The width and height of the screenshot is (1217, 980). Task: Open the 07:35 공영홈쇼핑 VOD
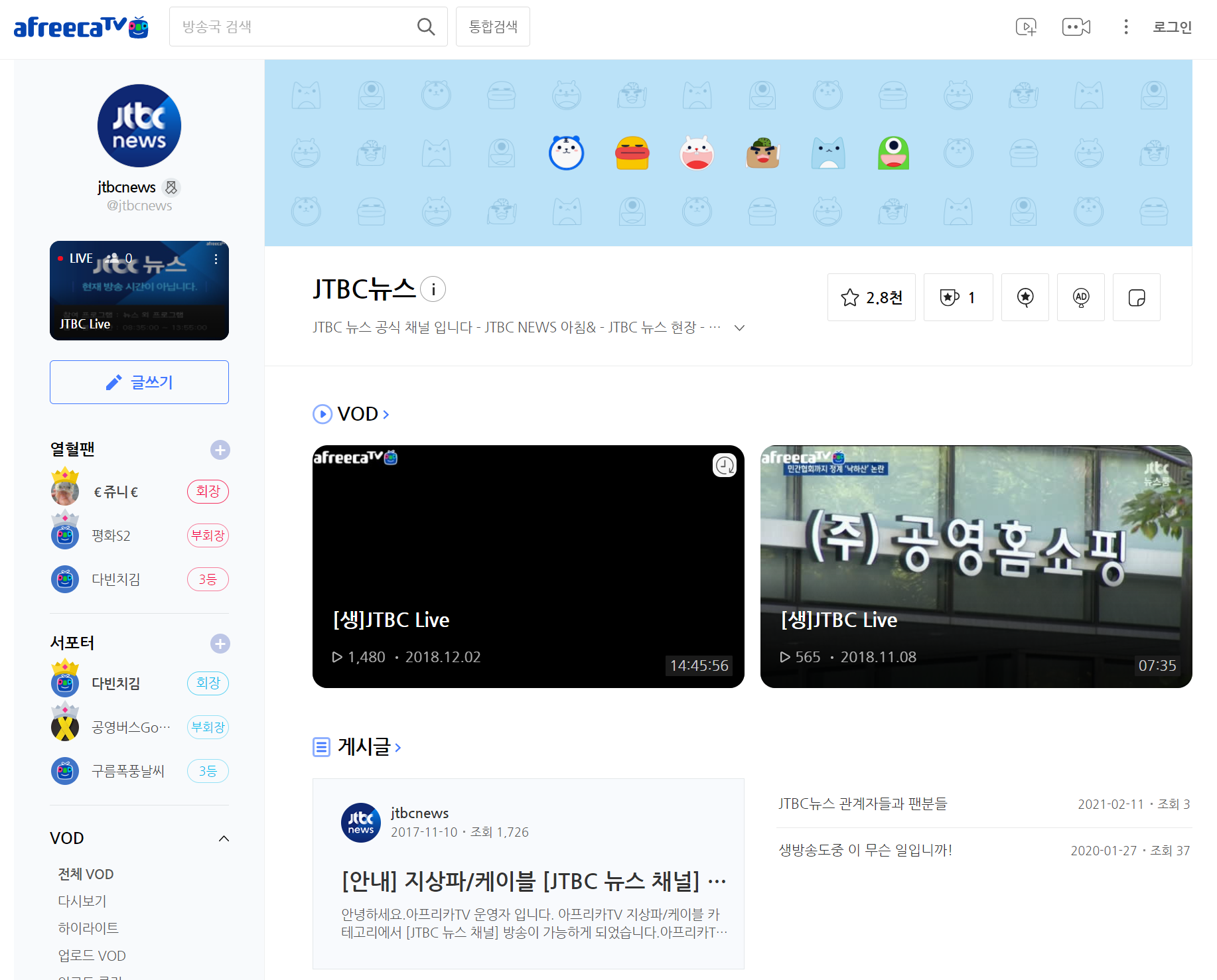pos(976,567)
